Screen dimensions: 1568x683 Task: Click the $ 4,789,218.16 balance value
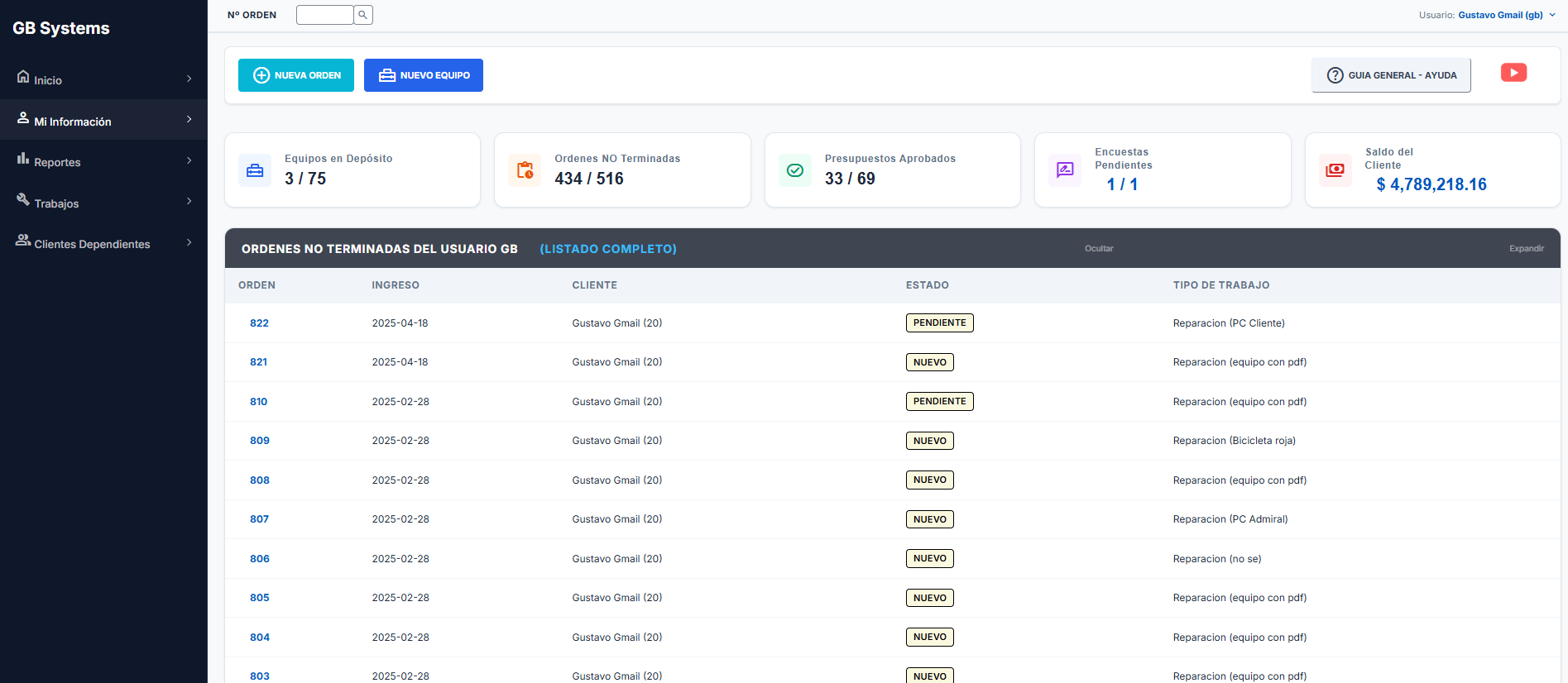pyautogui.click(x=1431, y=184)
